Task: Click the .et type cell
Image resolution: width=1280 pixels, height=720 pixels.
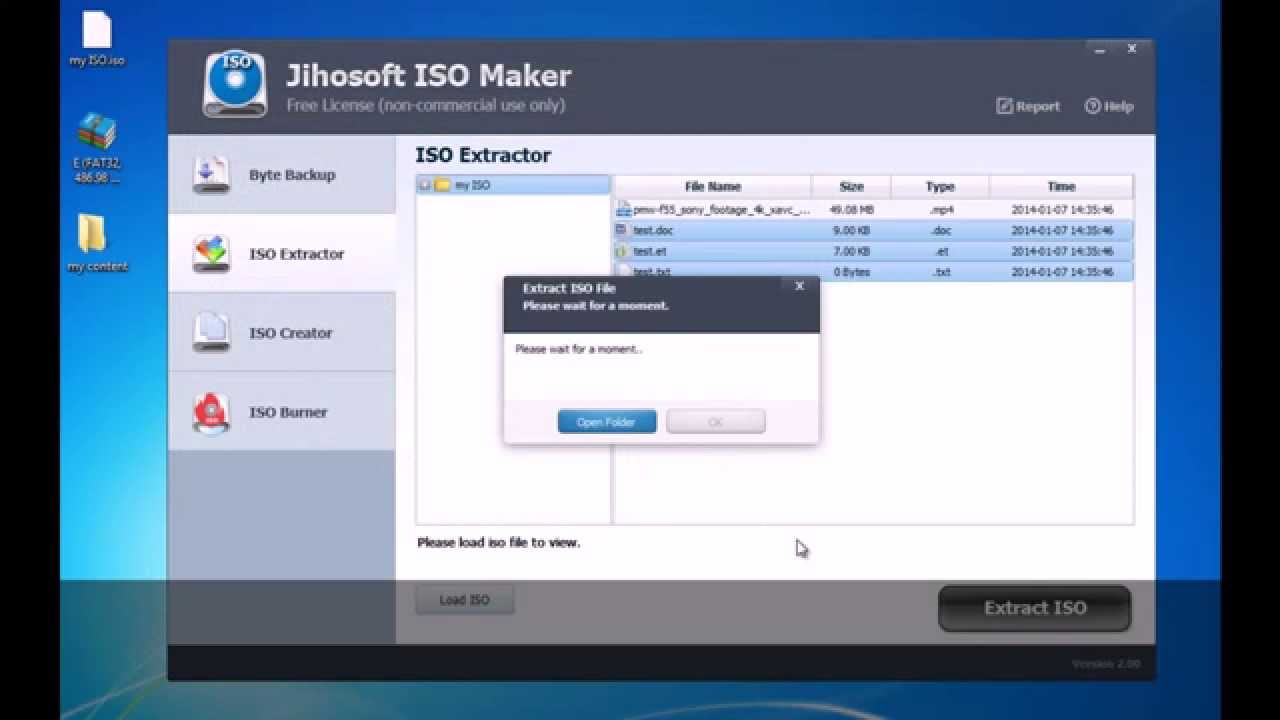Action: pos(940,252)
